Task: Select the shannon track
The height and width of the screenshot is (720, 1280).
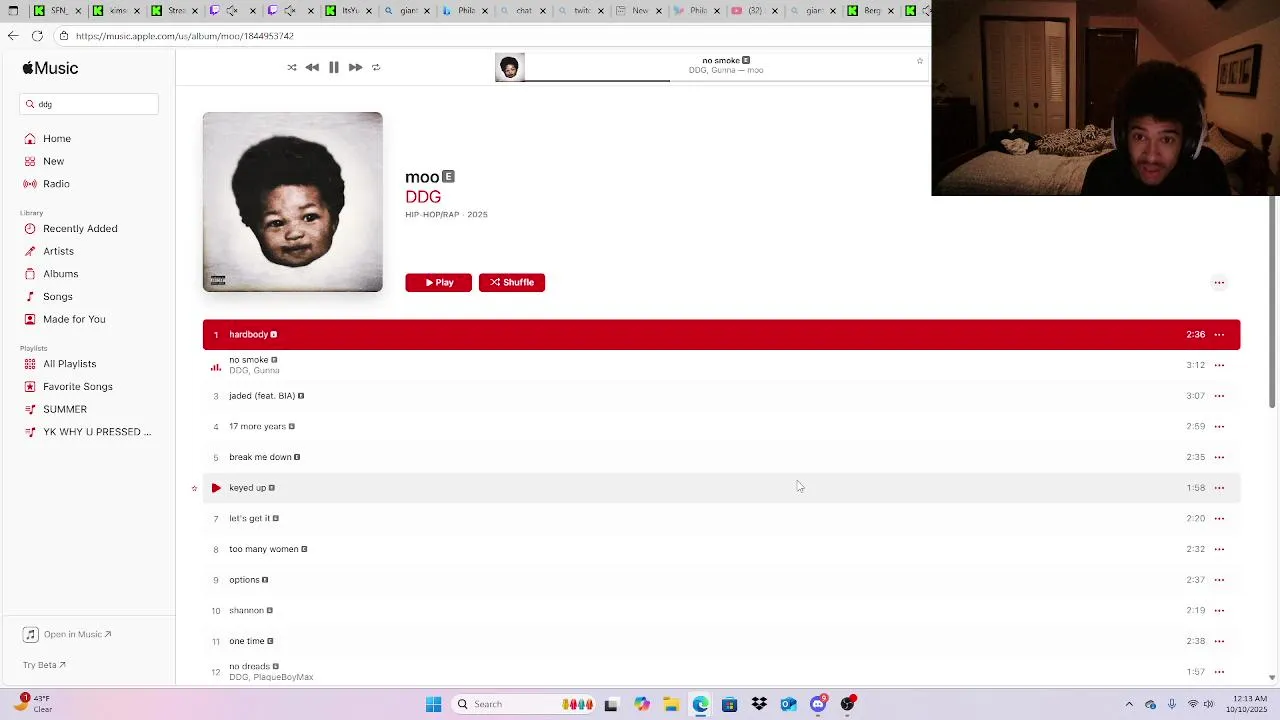Action: click(721, 610)
